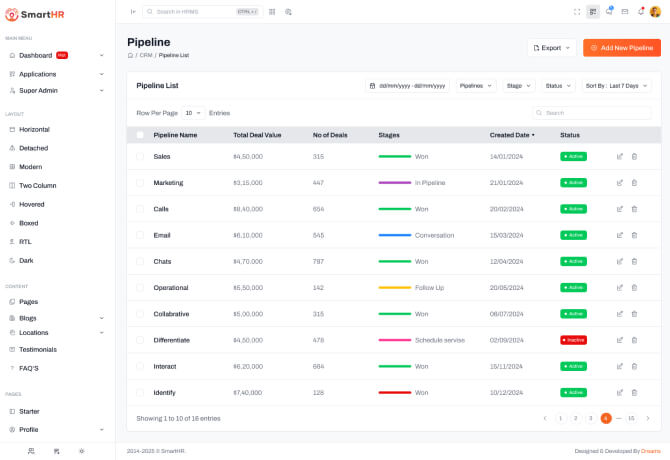Collapse the sidebar with toggle icon
Image resolution: width=670 pixels, height=460 pixels.
coord(133,12)
